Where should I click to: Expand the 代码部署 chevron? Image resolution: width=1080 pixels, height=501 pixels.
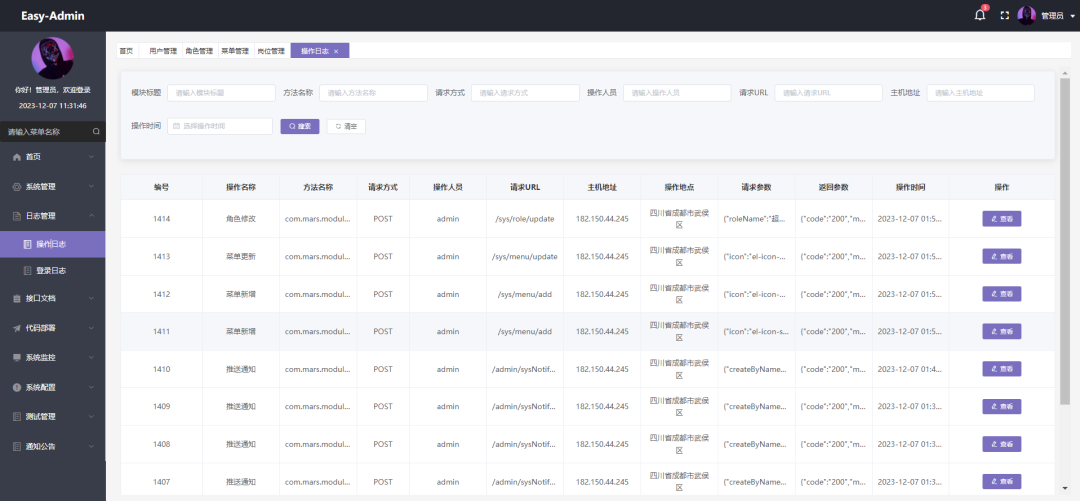click(x=92, y=328)
